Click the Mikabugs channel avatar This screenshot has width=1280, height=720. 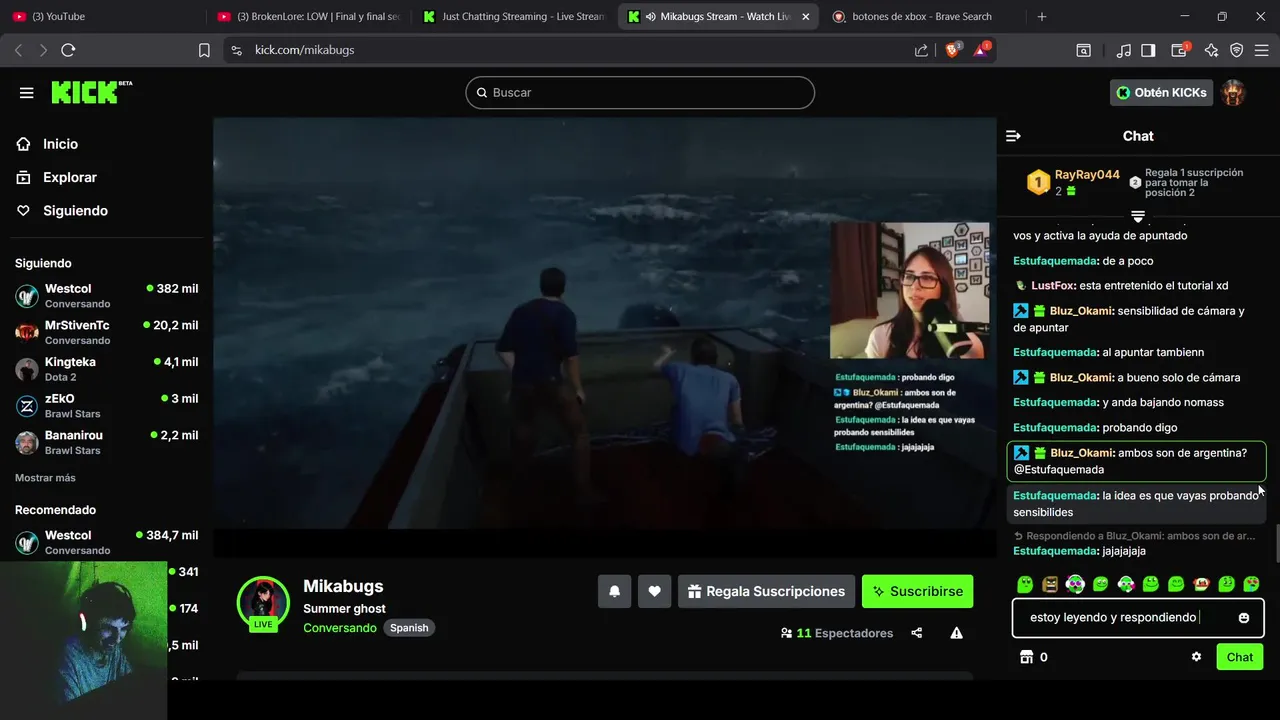pos(263,602)
